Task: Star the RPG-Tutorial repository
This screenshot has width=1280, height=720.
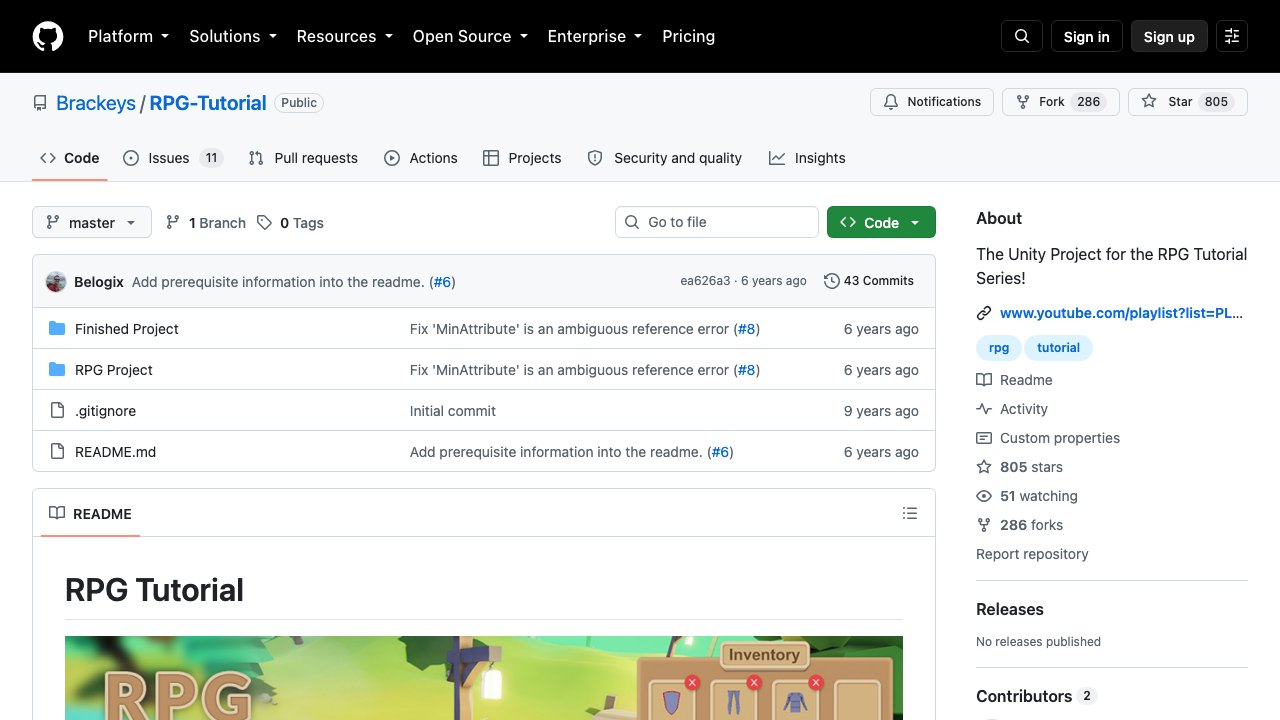Action: [1188, 102]
